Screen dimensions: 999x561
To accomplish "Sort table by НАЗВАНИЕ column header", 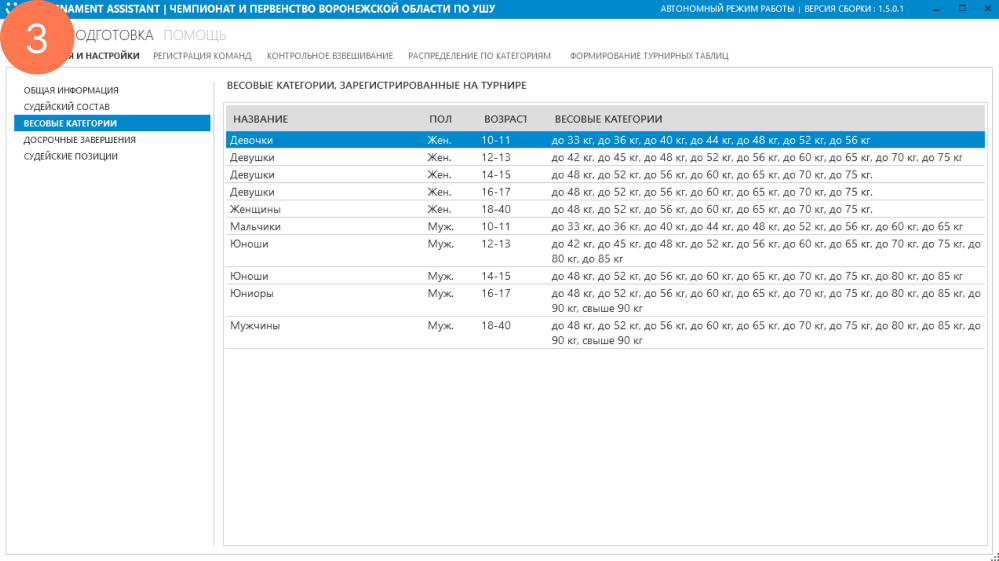I will point(261,119).
